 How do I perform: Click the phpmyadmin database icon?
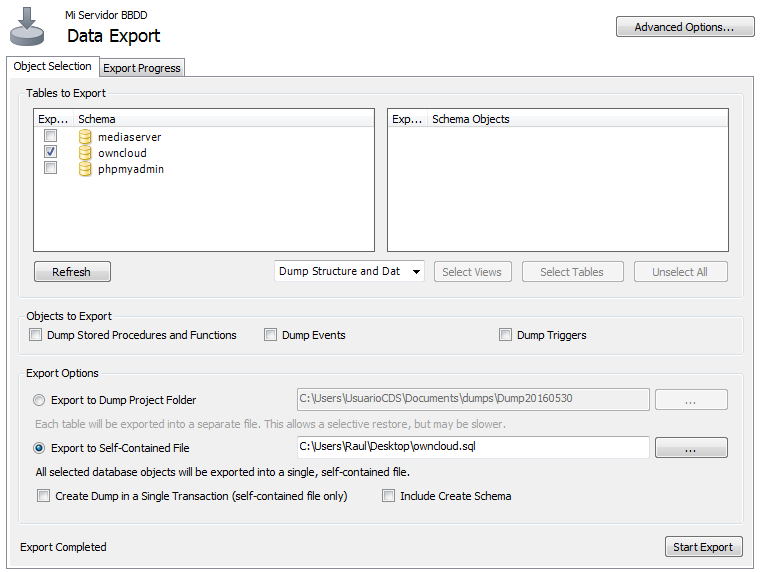pyautogui.click(x=85, y=169)
